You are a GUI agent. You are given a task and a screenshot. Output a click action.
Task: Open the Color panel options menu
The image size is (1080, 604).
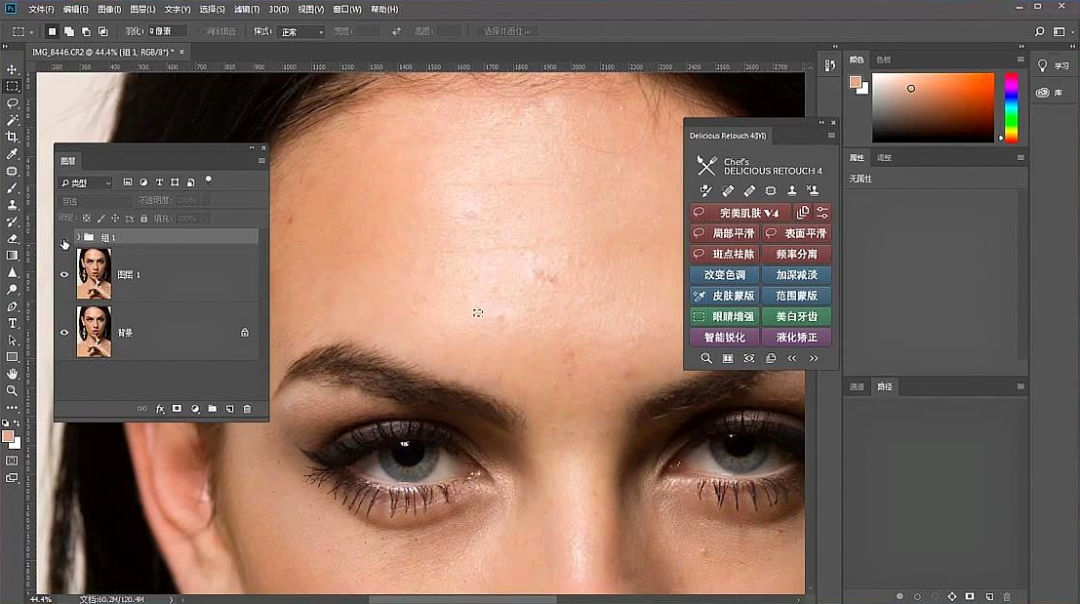[x=1021, y=60]
